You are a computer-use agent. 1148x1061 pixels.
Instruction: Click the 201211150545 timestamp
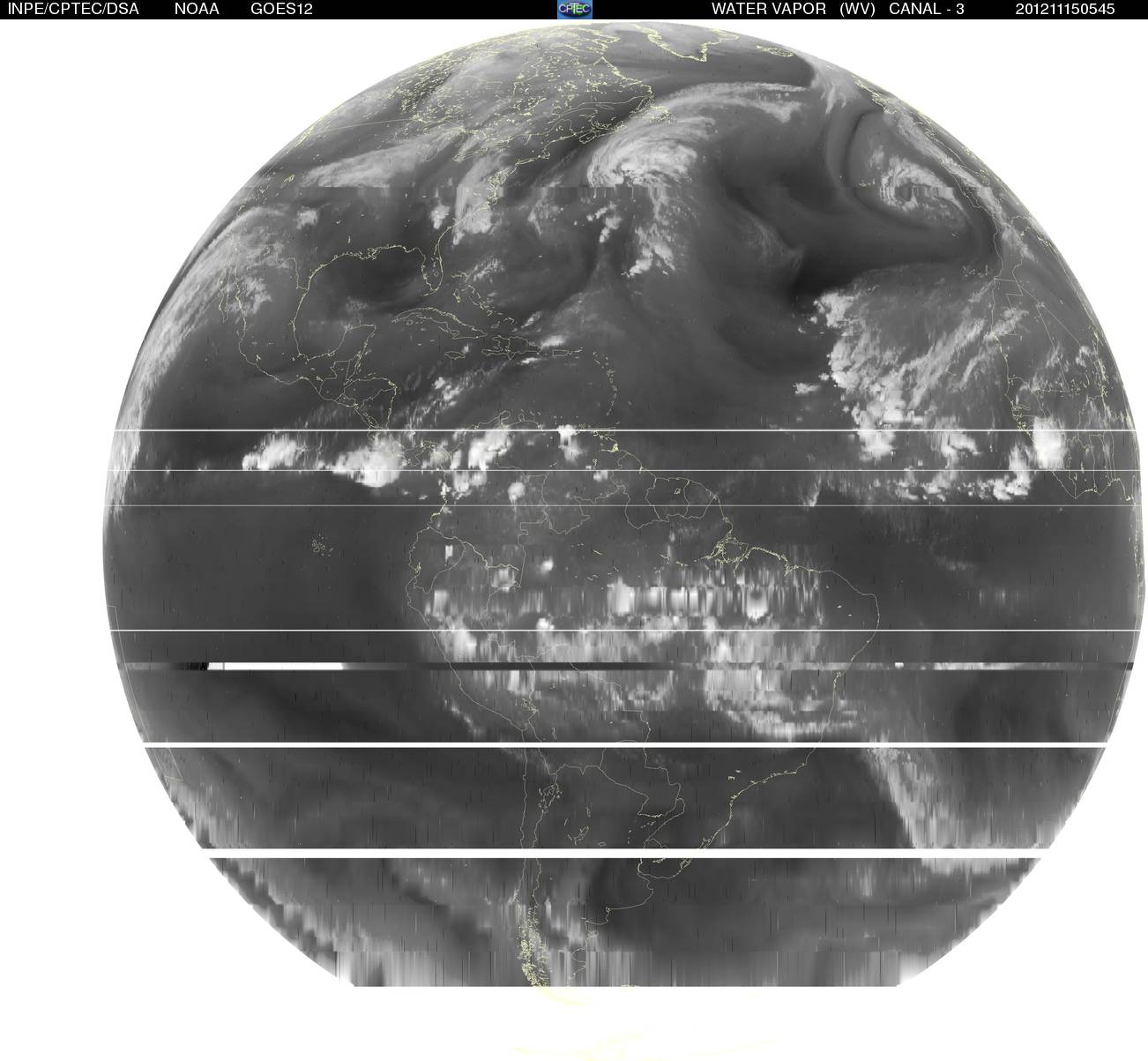[x=1065, y=9]
